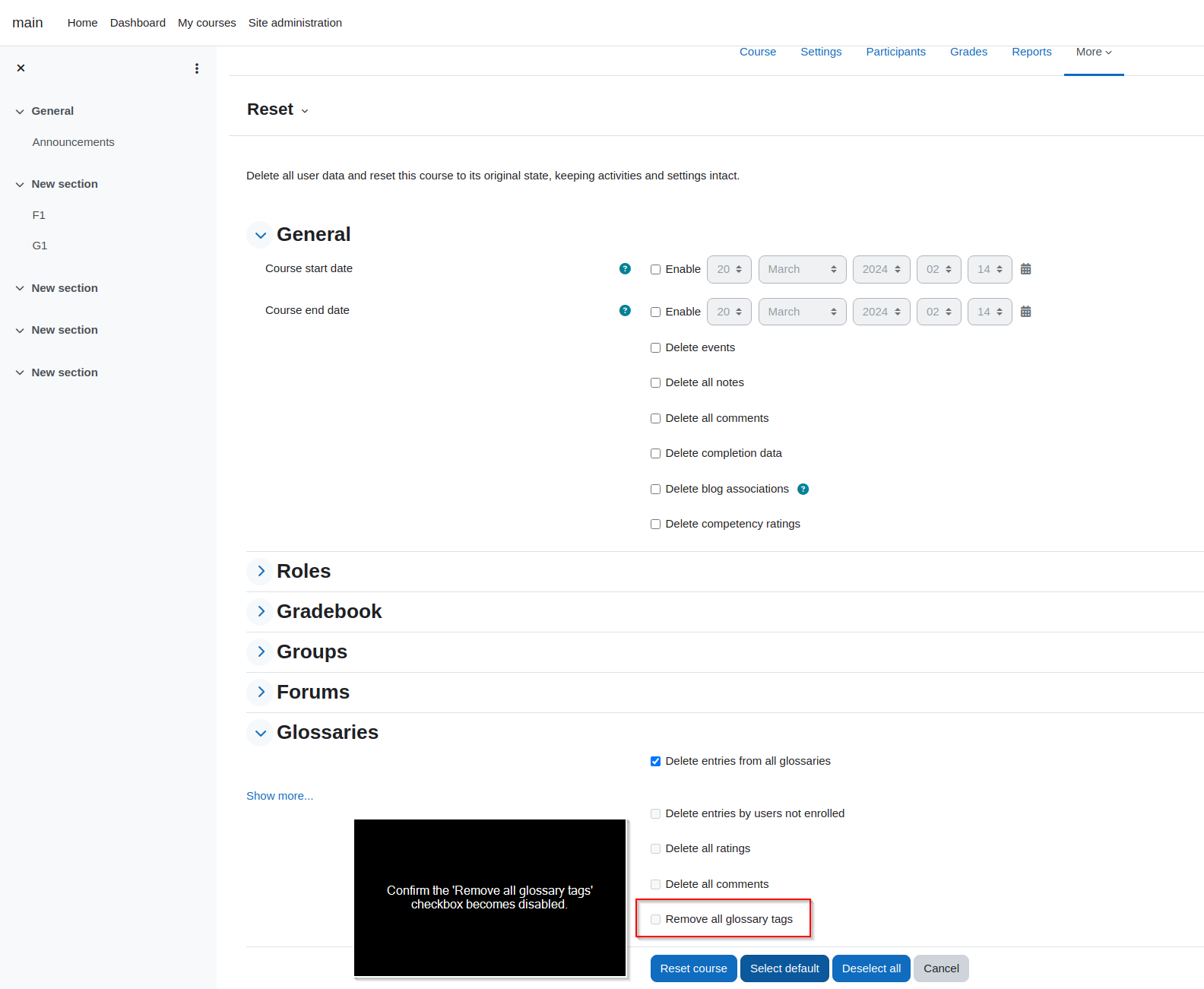Open help for Delete blog associations

point(803,489)
